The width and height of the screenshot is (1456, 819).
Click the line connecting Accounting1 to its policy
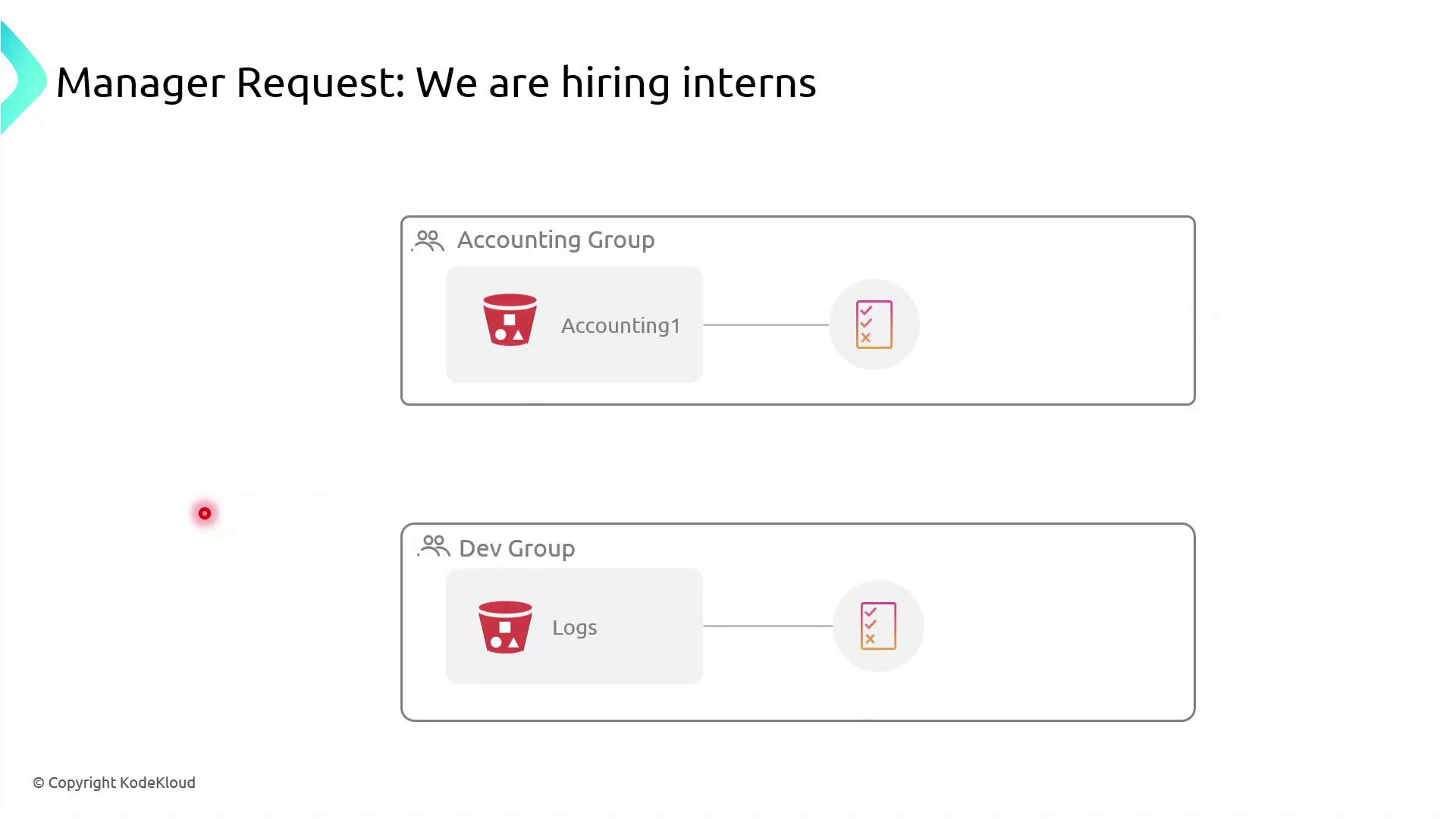click(x=766, y=325)
